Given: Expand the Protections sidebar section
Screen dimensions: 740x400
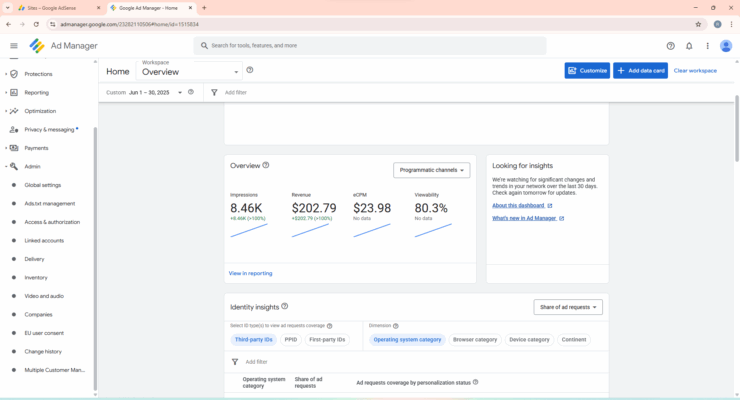Looking at the screenshot, I should (6, 74).
